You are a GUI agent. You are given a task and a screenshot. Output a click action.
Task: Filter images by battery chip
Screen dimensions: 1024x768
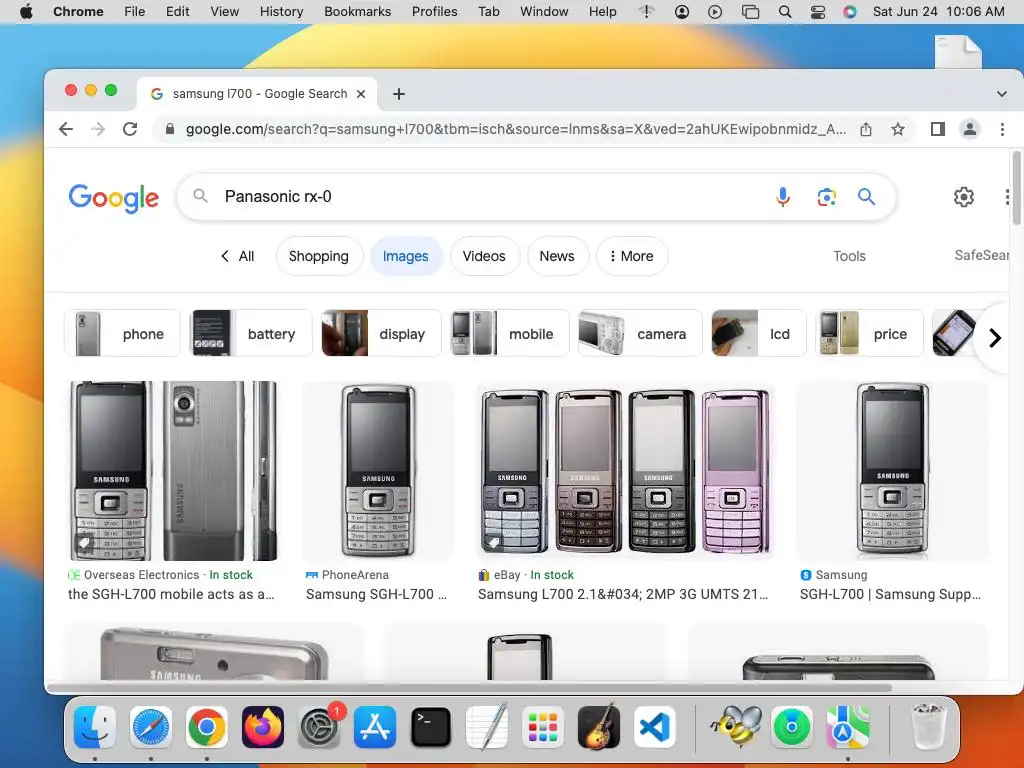click(x=251, y=334)
